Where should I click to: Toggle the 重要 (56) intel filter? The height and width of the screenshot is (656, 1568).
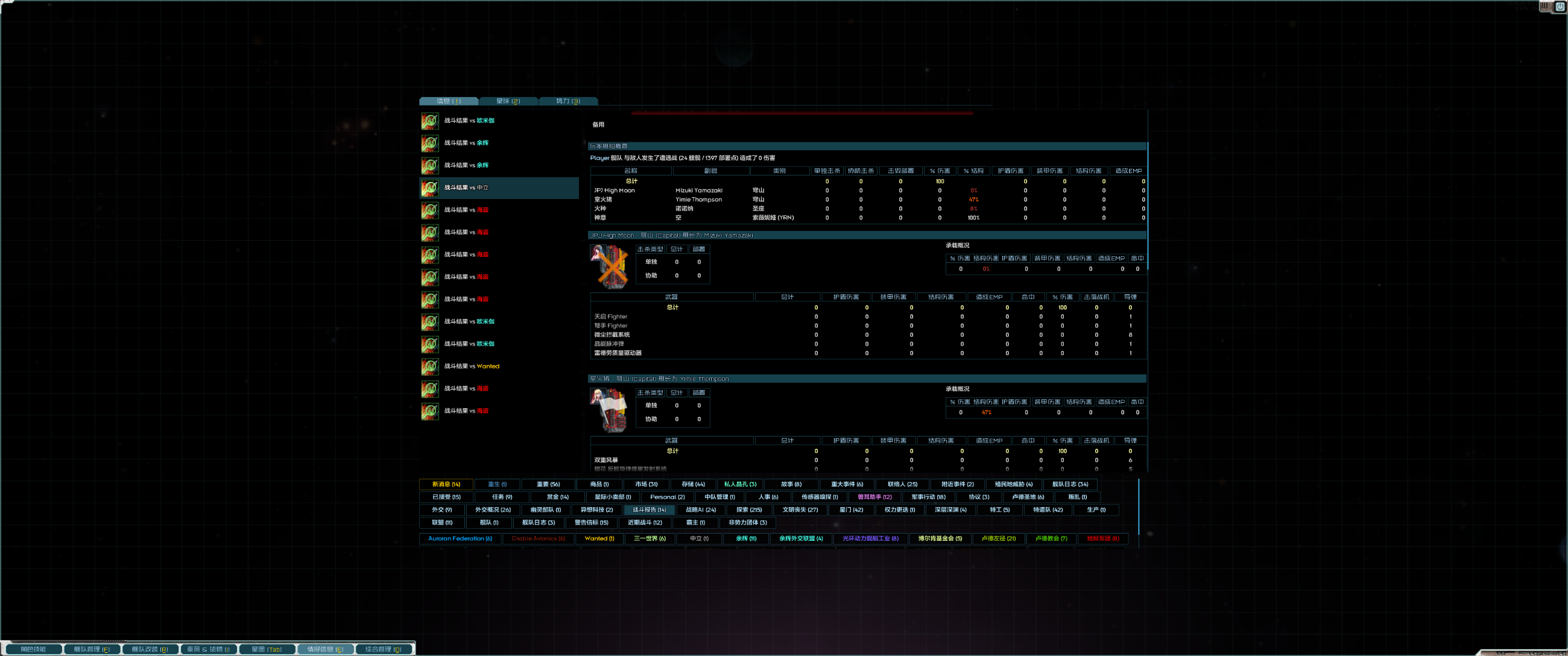point(548,484)
